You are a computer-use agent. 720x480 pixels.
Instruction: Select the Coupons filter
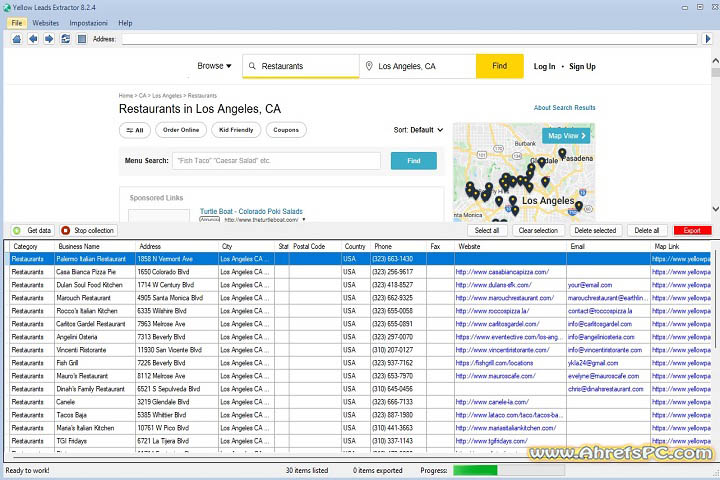[286, 130]
